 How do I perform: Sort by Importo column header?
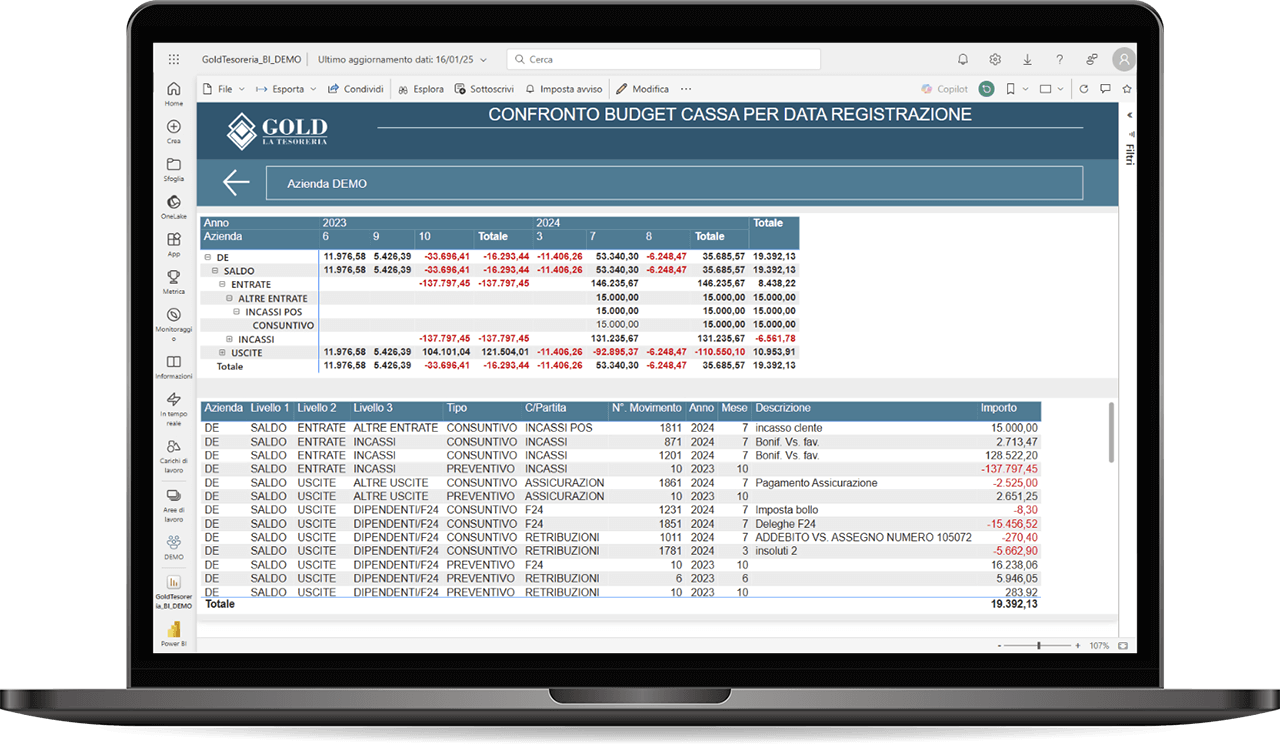998,408
